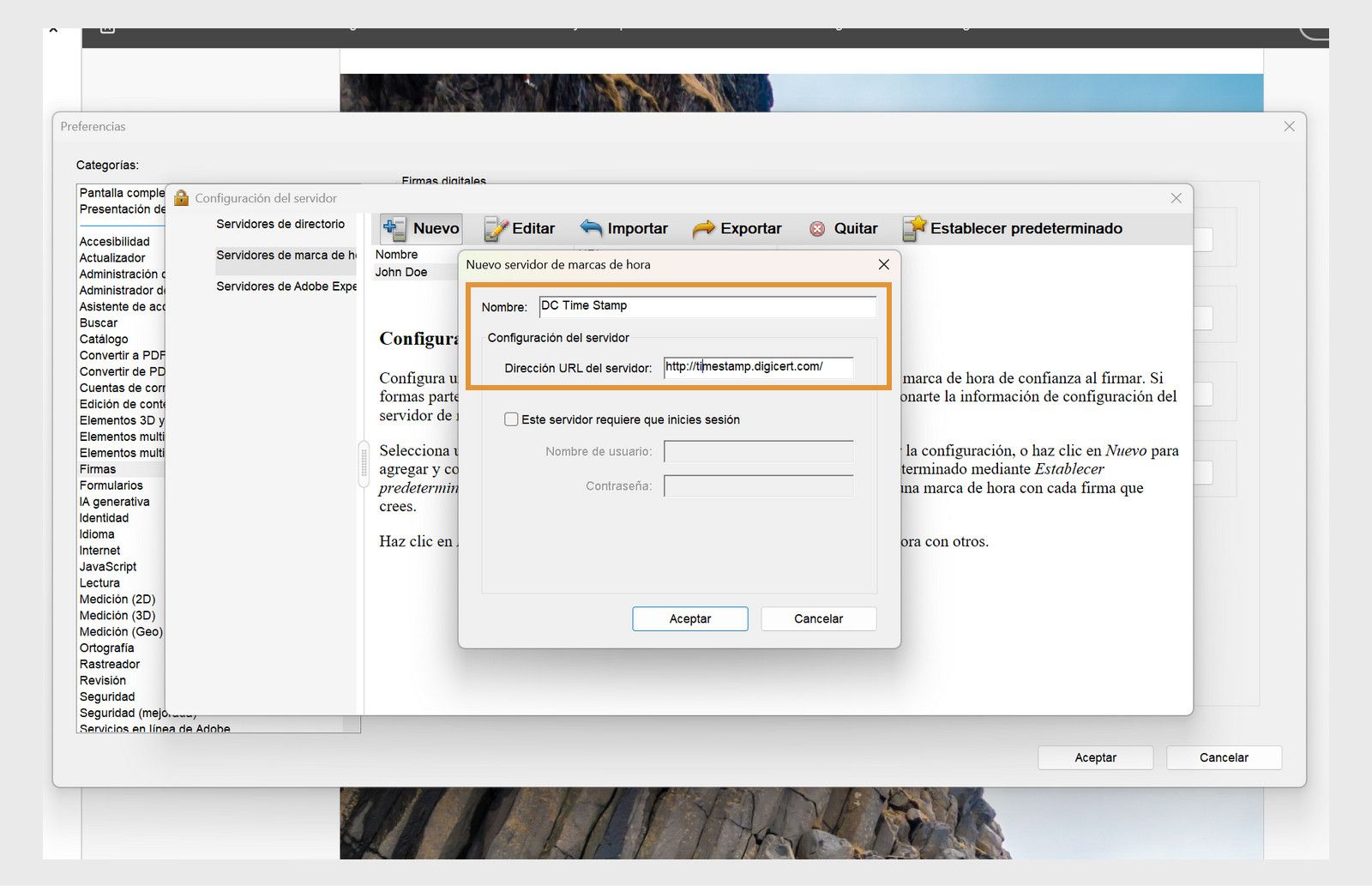
Task: Export servers via the Exportar icon
Action: [706, 228]
